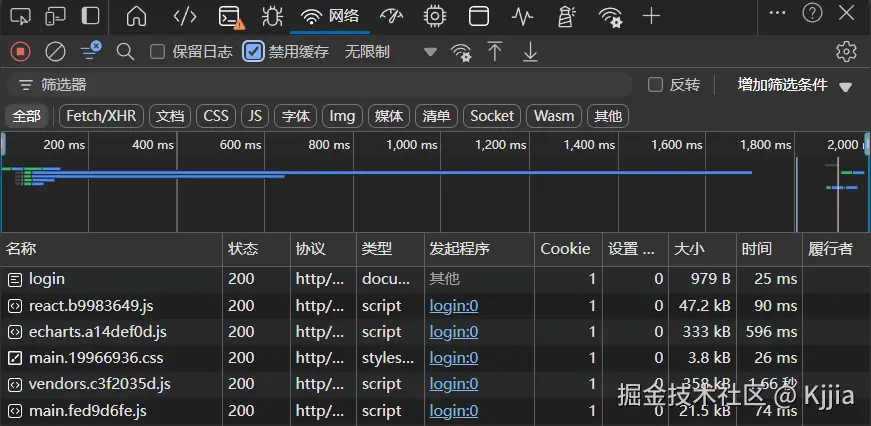Toggle device emulation icon

click(55, 16)
